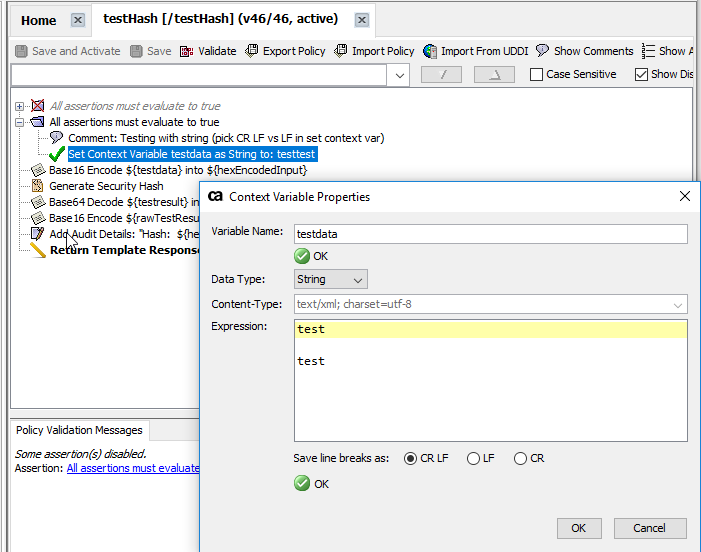Screen dimensions: 701x552
Task: Select LF line break radio button
Action: coord(473,459)
